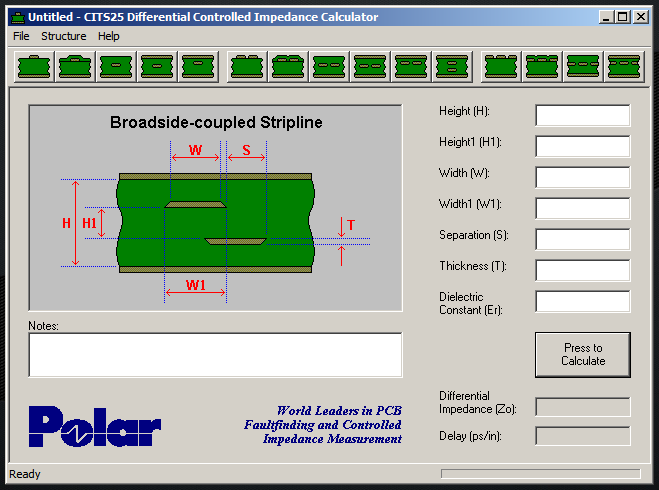Open the Help menu
Image resolution: width=659 pixels, height=490 pixels.
[108, 36]
